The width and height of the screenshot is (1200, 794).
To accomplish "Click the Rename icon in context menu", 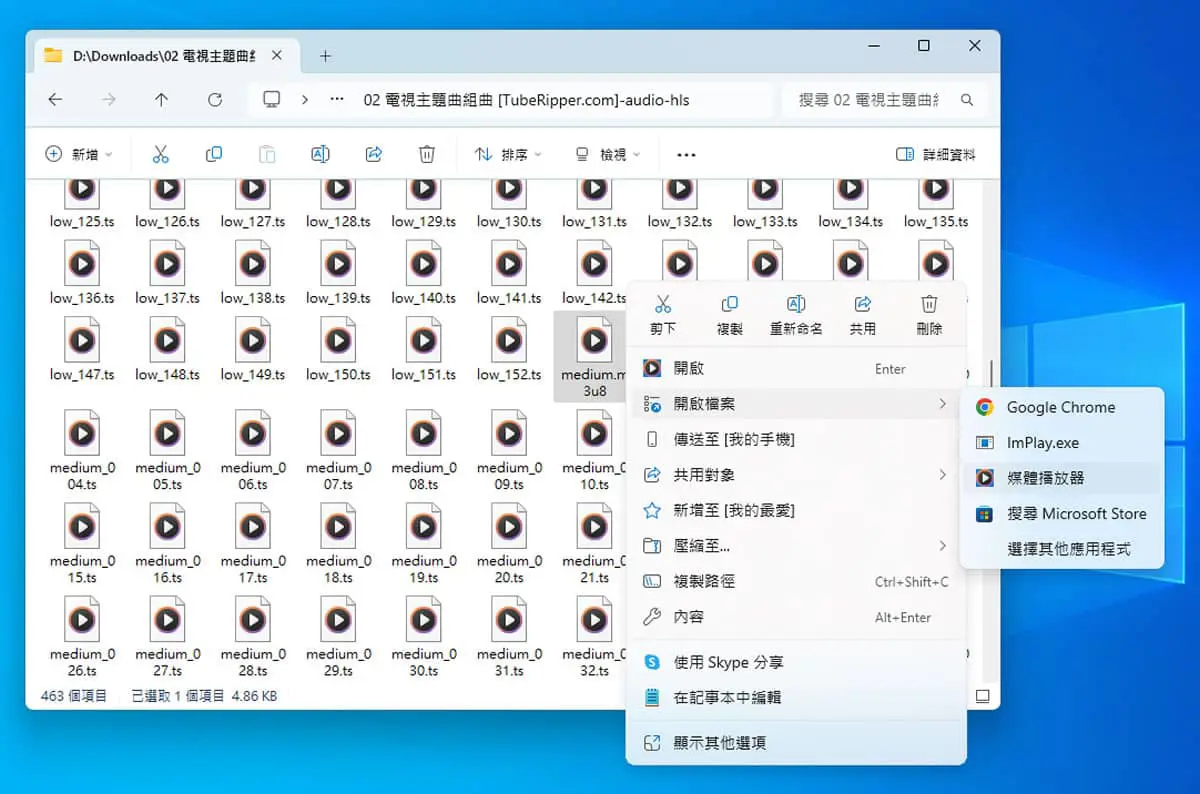I will [796, 304].
